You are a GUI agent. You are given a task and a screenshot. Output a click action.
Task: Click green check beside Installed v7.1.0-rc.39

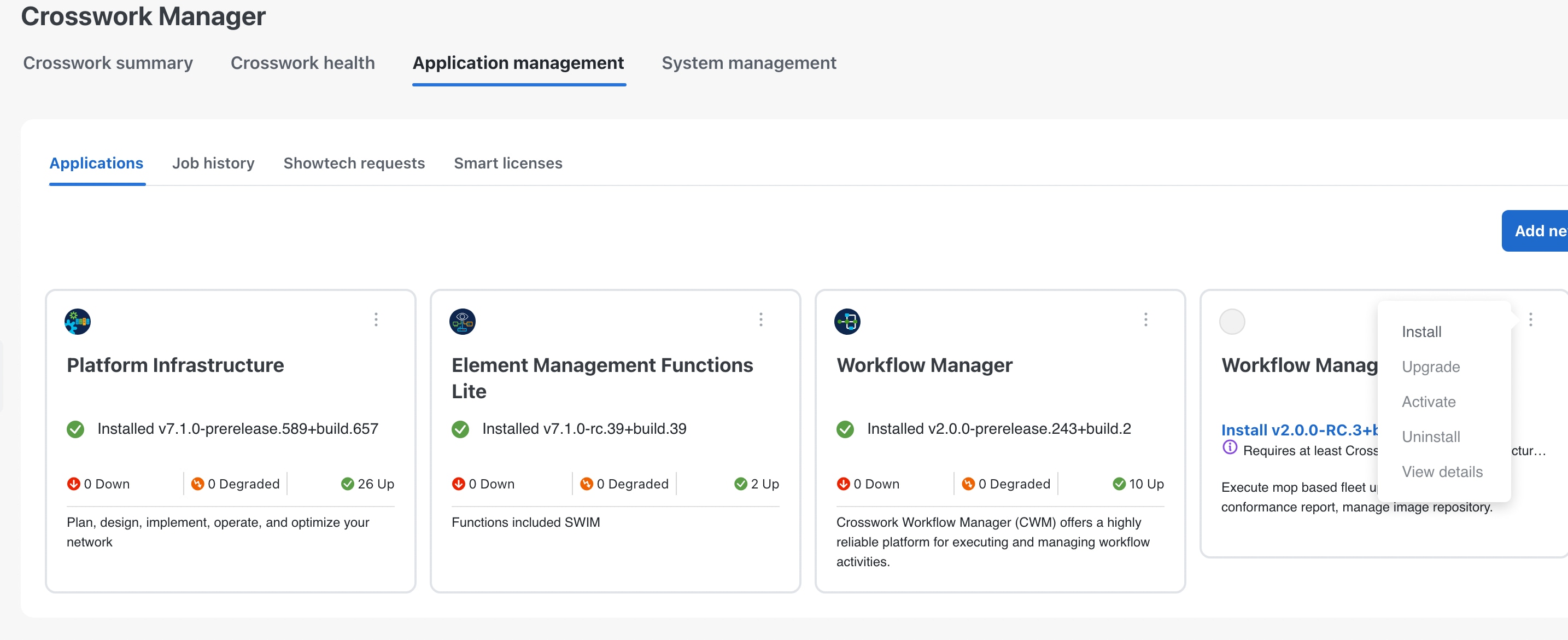click(460, 429)
